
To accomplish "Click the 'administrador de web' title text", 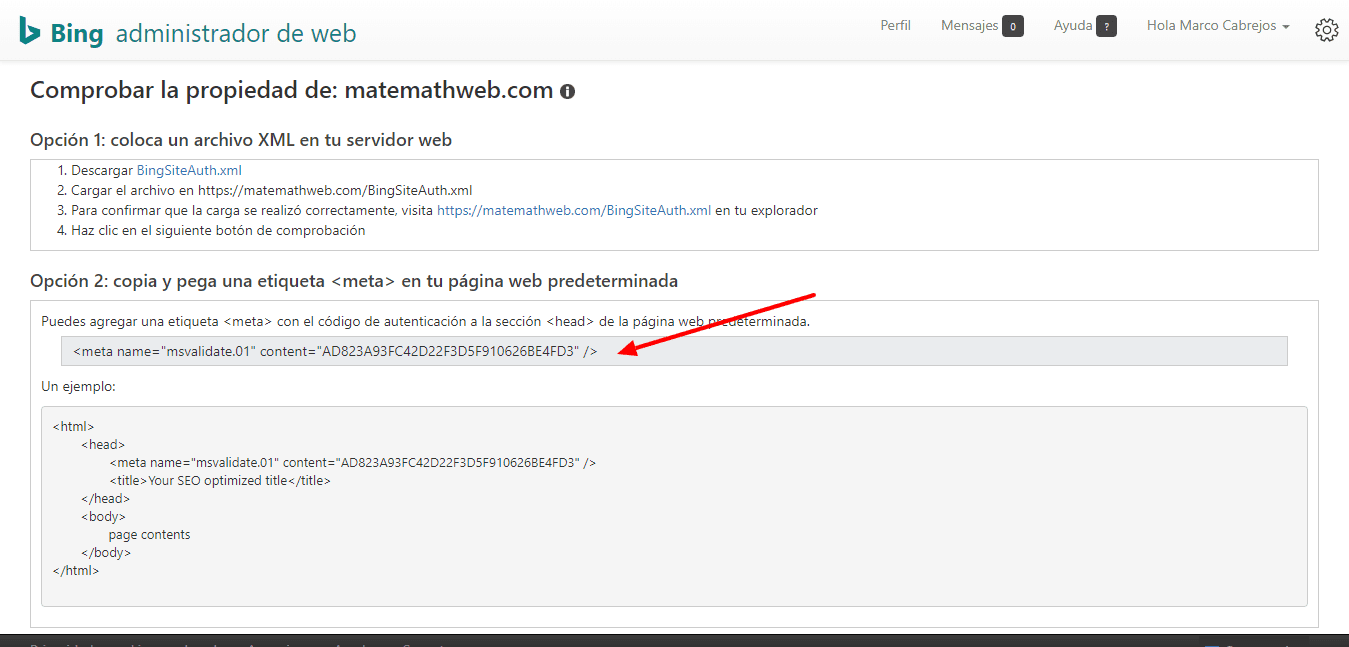I will [x=236, y=33].
